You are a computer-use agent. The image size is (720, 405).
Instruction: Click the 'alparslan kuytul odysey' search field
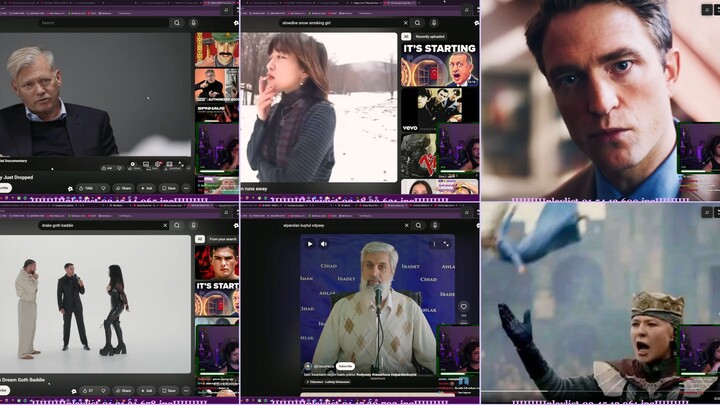click(340, 225)
